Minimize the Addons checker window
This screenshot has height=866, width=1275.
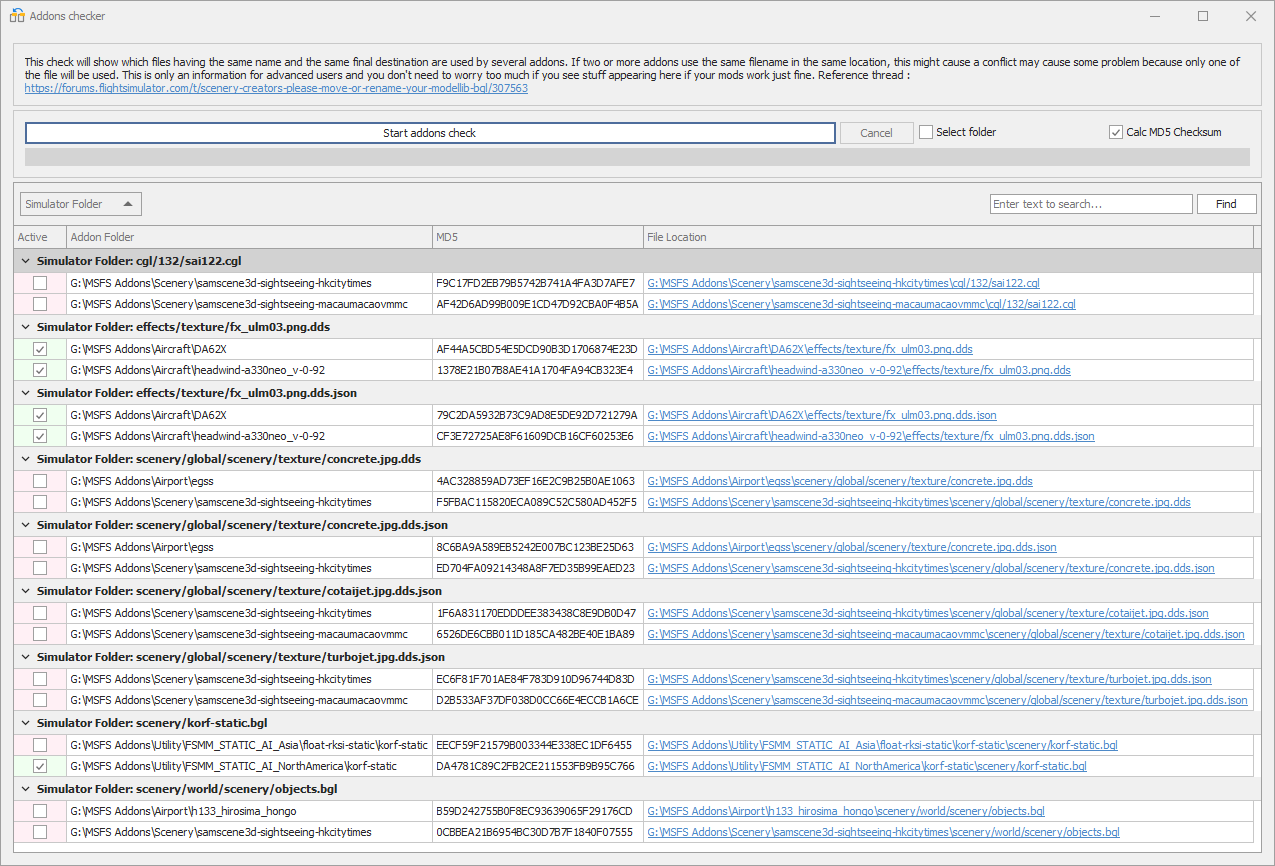[x=1155, y=16]
